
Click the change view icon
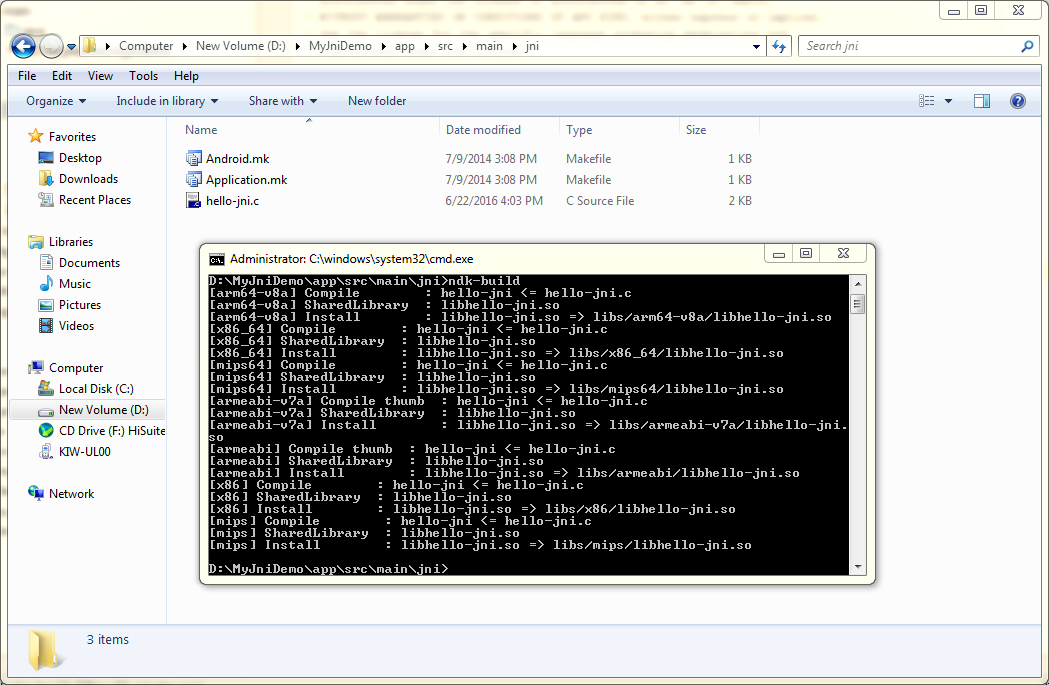(x=927, y=101)
